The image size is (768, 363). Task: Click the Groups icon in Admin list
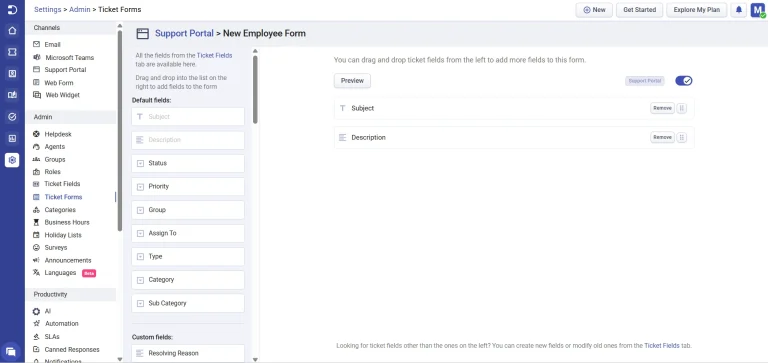36,159
